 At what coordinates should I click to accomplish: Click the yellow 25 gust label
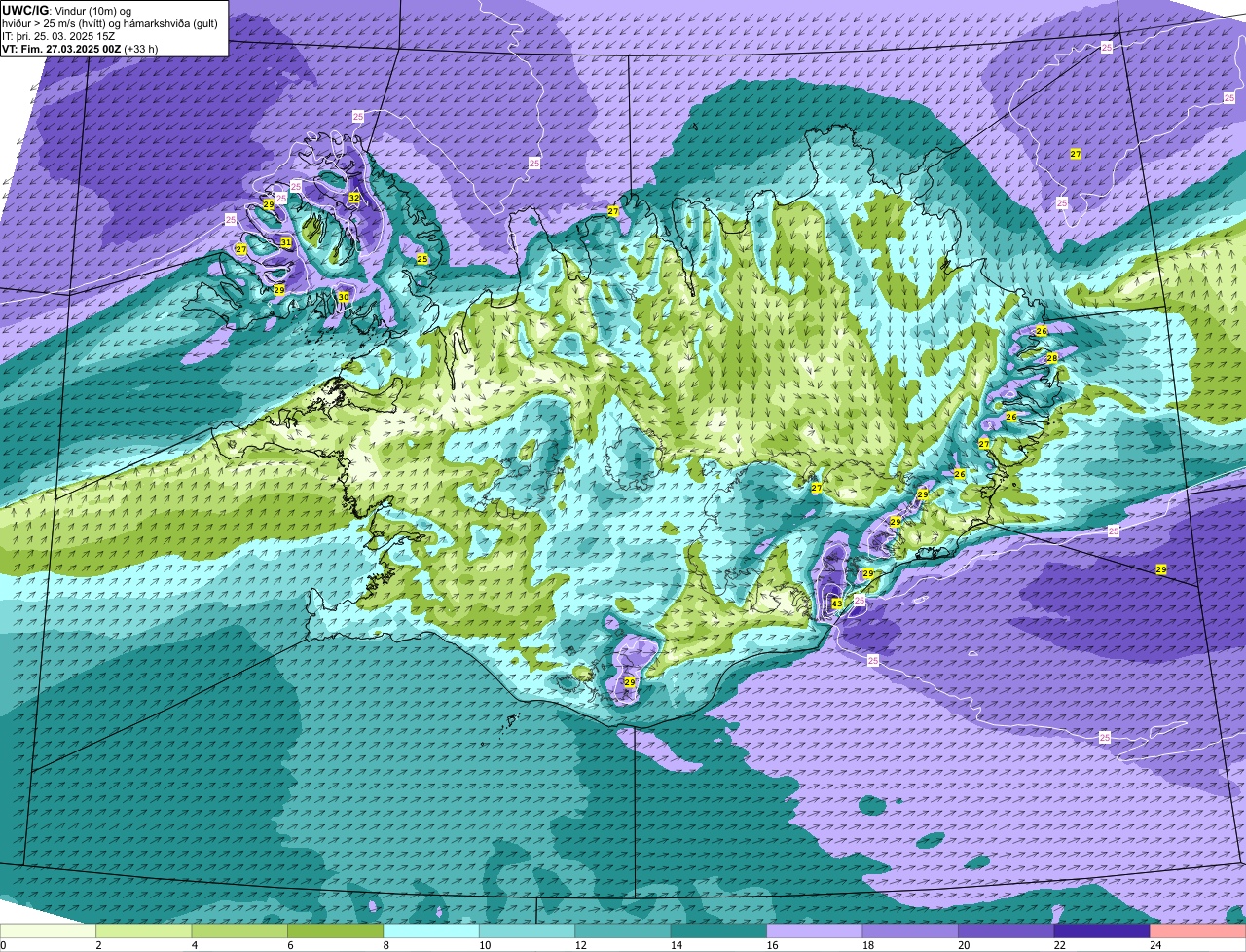[x=422, y=259]
